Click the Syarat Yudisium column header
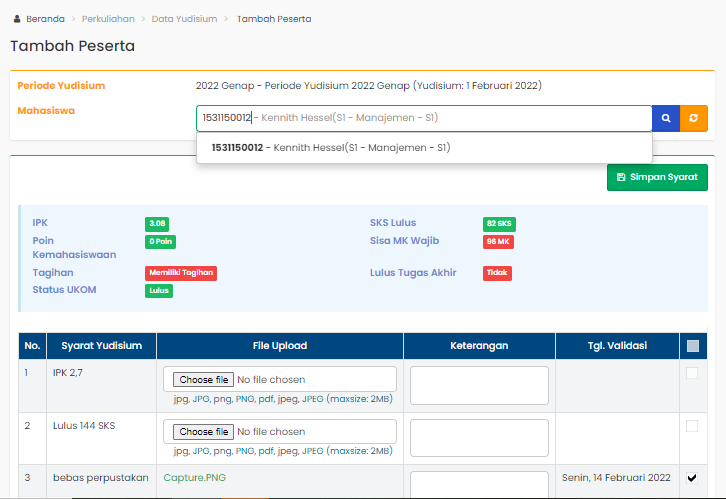 pos(101,346)
